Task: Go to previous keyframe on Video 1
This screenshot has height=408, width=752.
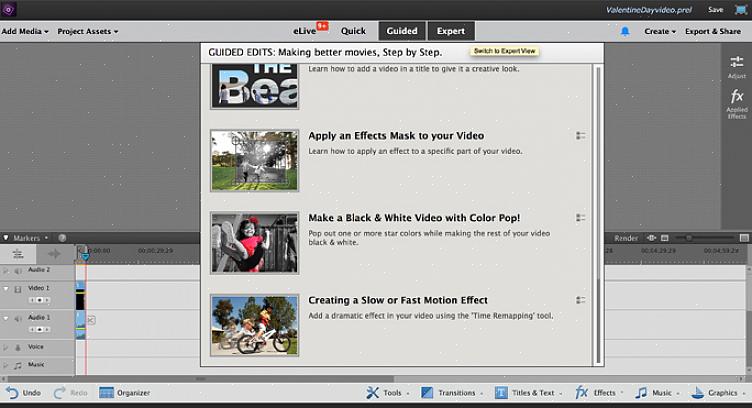Action: pyautogui.click(x=32, y=300)
